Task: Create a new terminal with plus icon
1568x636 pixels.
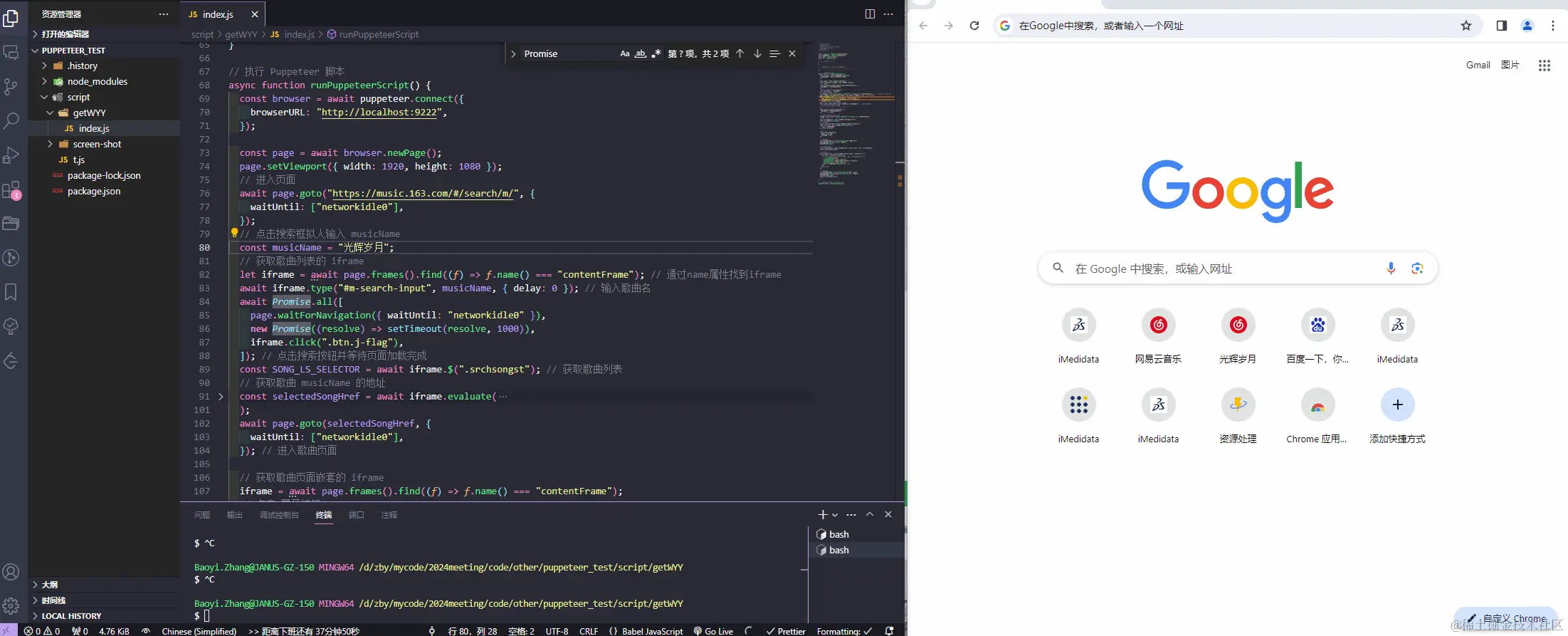Action: (823, 514)
